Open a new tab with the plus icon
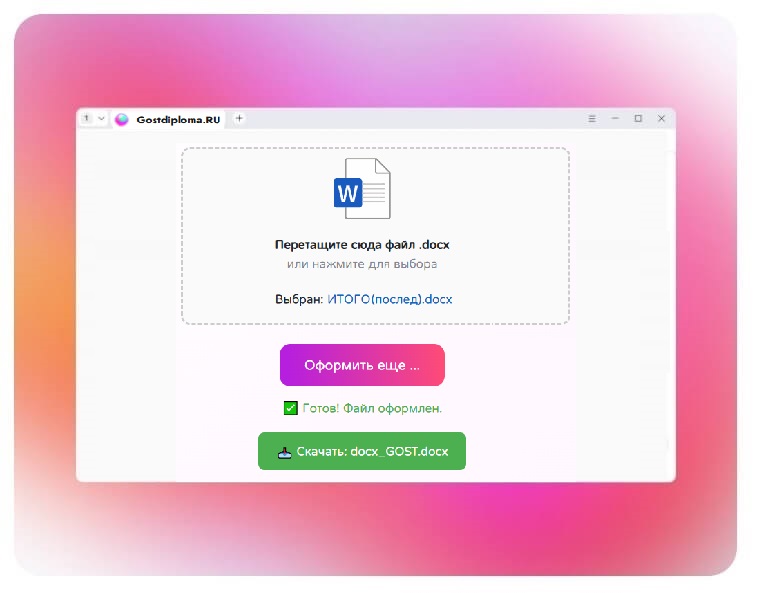 [239, 118]
